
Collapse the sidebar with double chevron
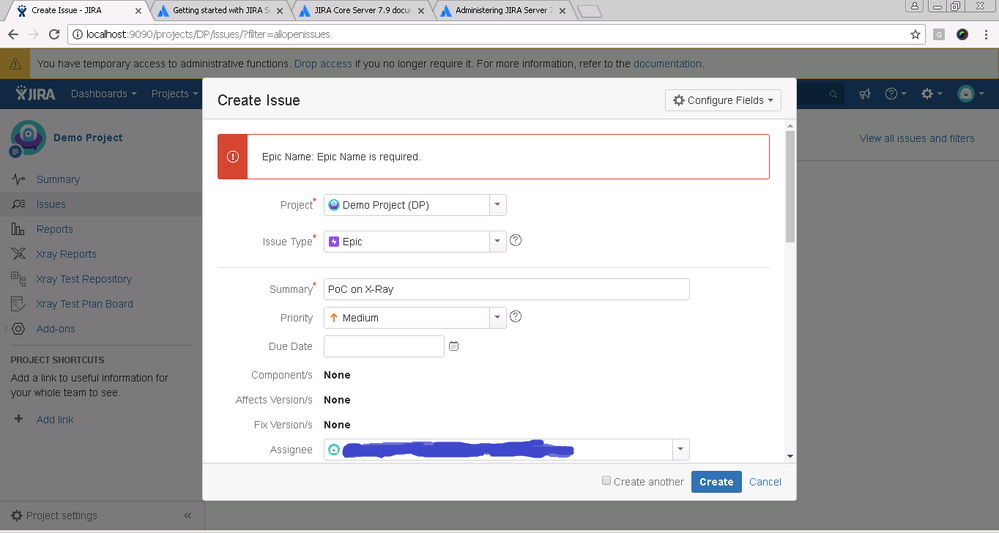[x=187, y=516]
